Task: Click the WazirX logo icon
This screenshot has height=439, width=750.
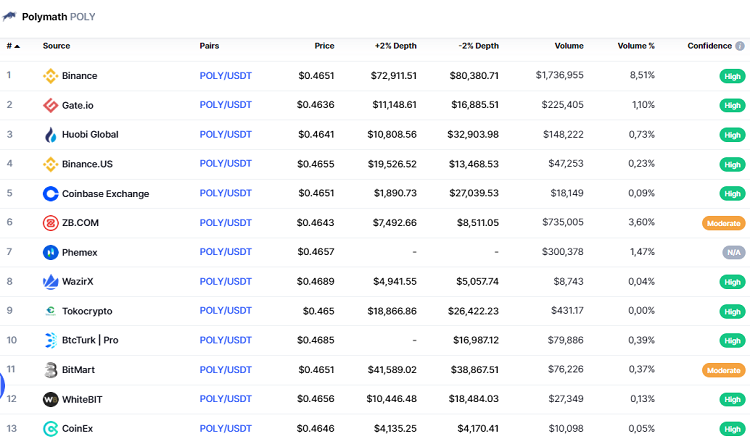Action: 51,282
